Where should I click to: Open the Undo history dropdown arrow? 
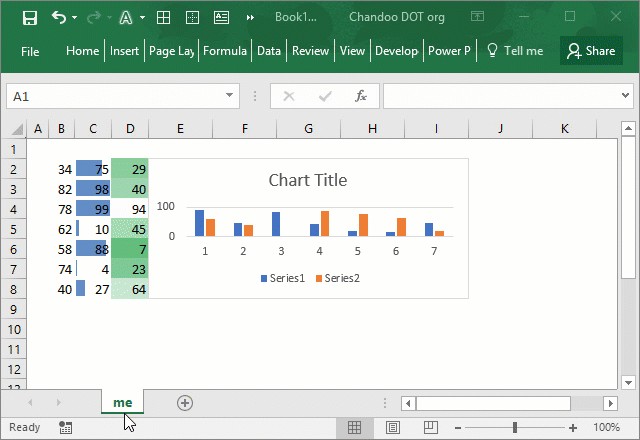pos(78,18)
